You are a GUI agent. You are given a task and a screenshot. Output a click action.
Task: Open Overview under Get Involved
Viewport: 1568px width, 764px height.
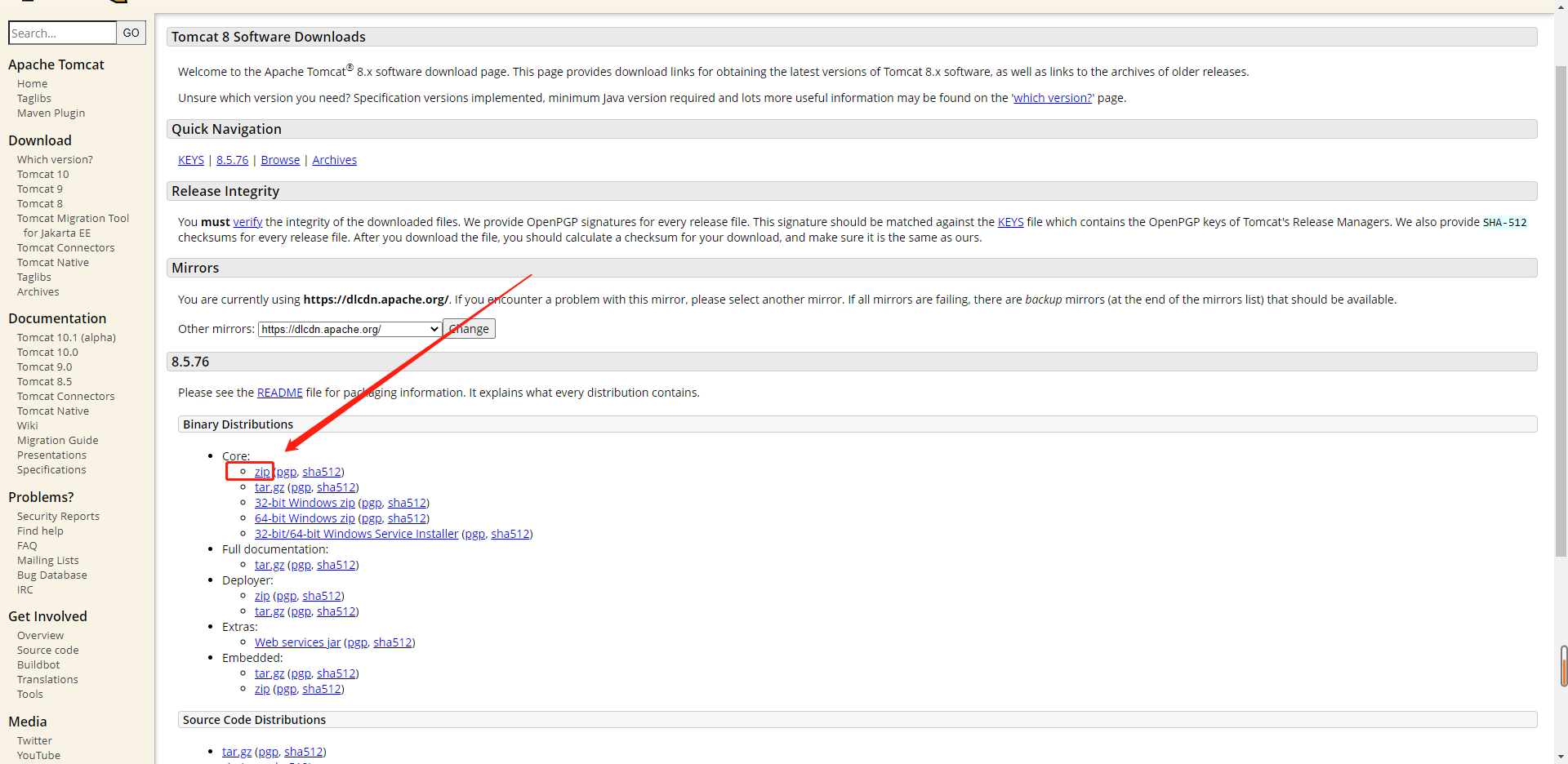tap(40, 636)
